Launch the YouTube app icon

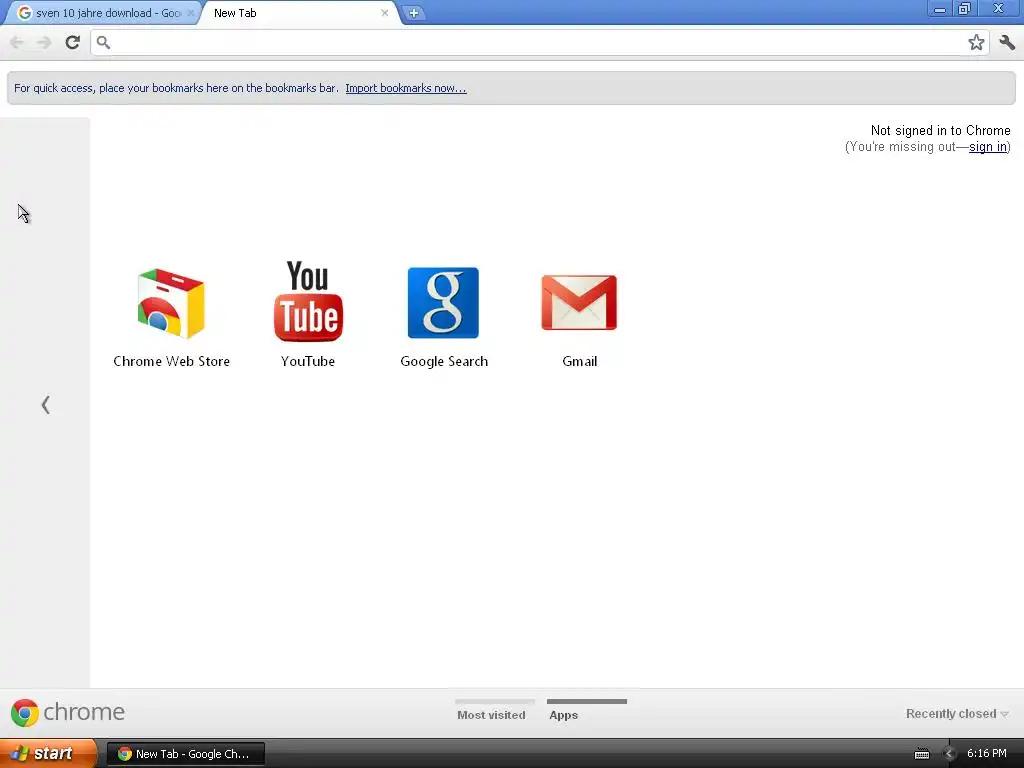tap(308, 302)
